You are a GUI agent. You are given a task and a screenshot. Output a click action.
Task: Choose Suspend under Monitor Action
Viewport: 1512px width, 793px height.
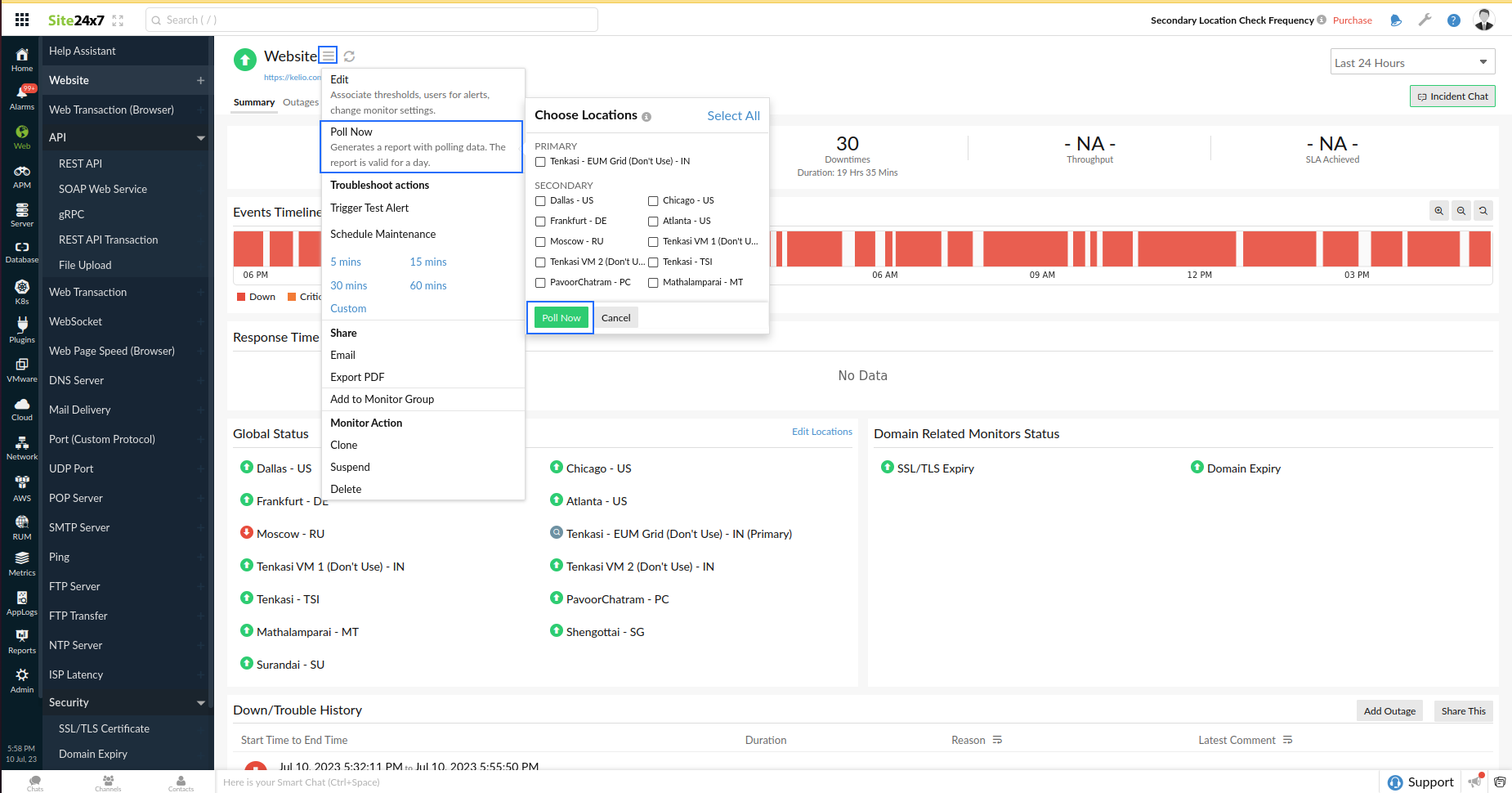[350, 467]
